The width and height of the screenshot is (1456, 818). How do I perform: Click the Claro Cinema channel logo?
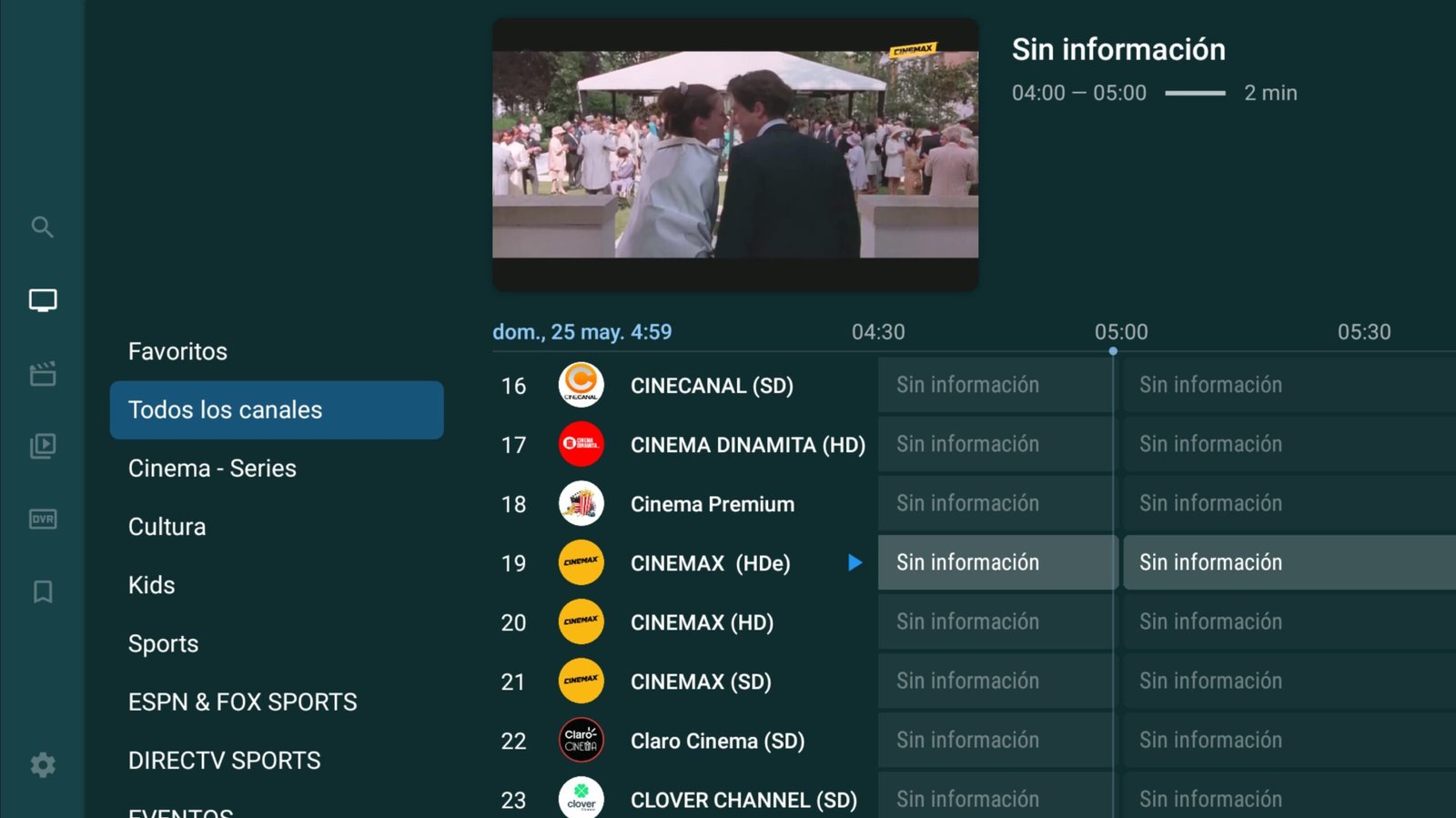(x=581, y=741)
